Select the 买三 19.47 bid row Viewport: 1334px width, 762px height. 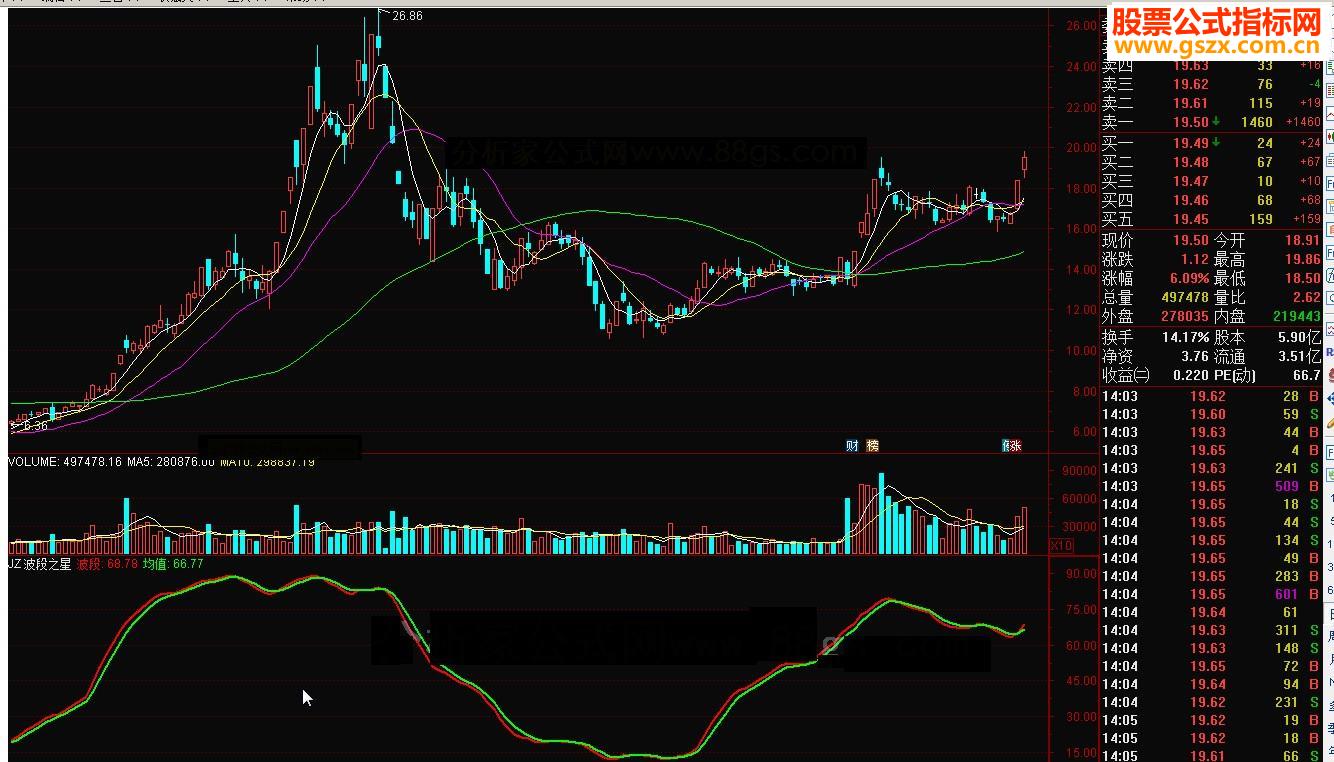tap(1210, 181)
